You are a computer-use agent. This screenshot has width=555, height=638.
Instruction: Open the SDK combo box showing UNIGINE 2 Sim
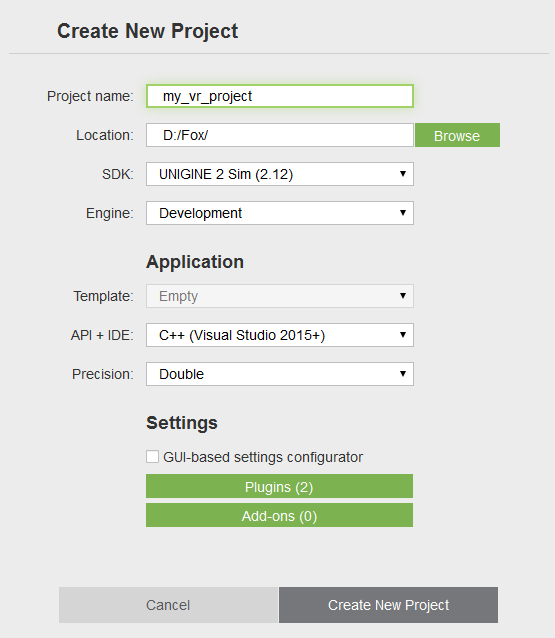point(280,174)
